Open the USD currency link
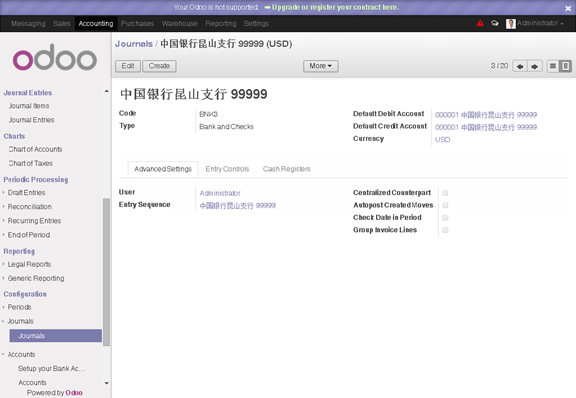576x398 pixels. coord(442,140)
